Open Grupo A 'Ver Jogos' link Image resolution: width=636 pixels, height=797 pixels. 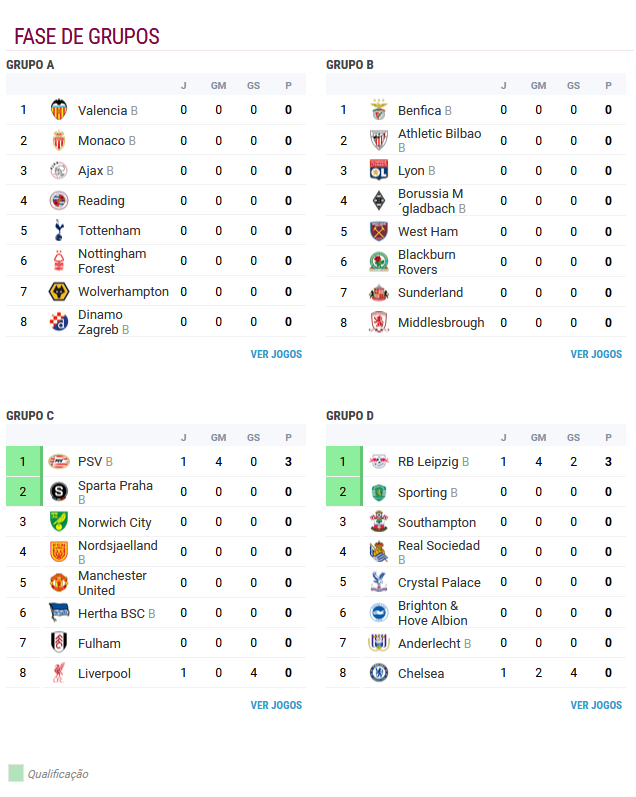click(x=276, y=354)
